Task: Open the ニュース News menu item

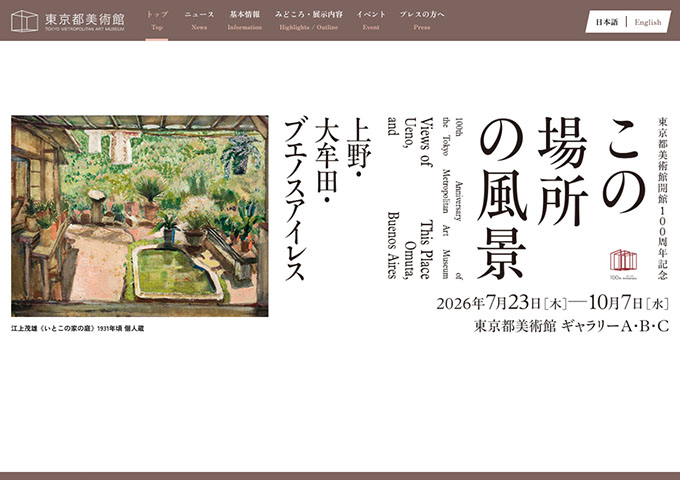Action: tap(199, 20)
